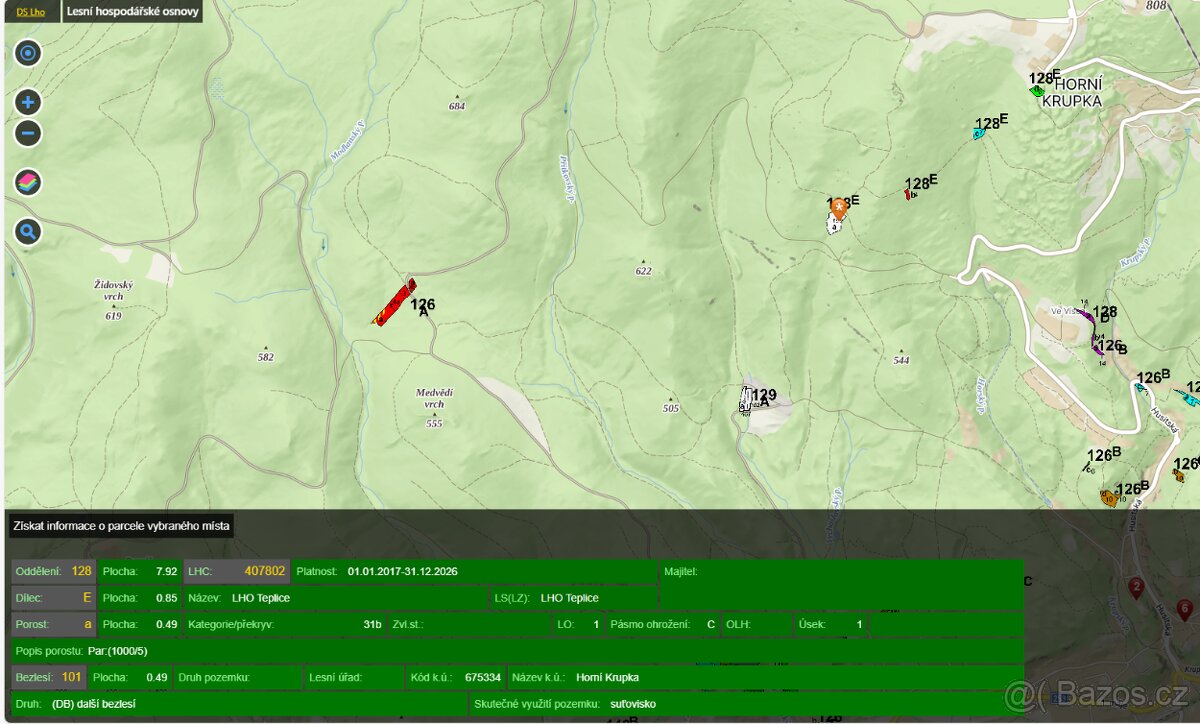The width and height of the screenshot is (1200, 724).
Task: Zoom in with the plus button
Action: coord(28,102)
